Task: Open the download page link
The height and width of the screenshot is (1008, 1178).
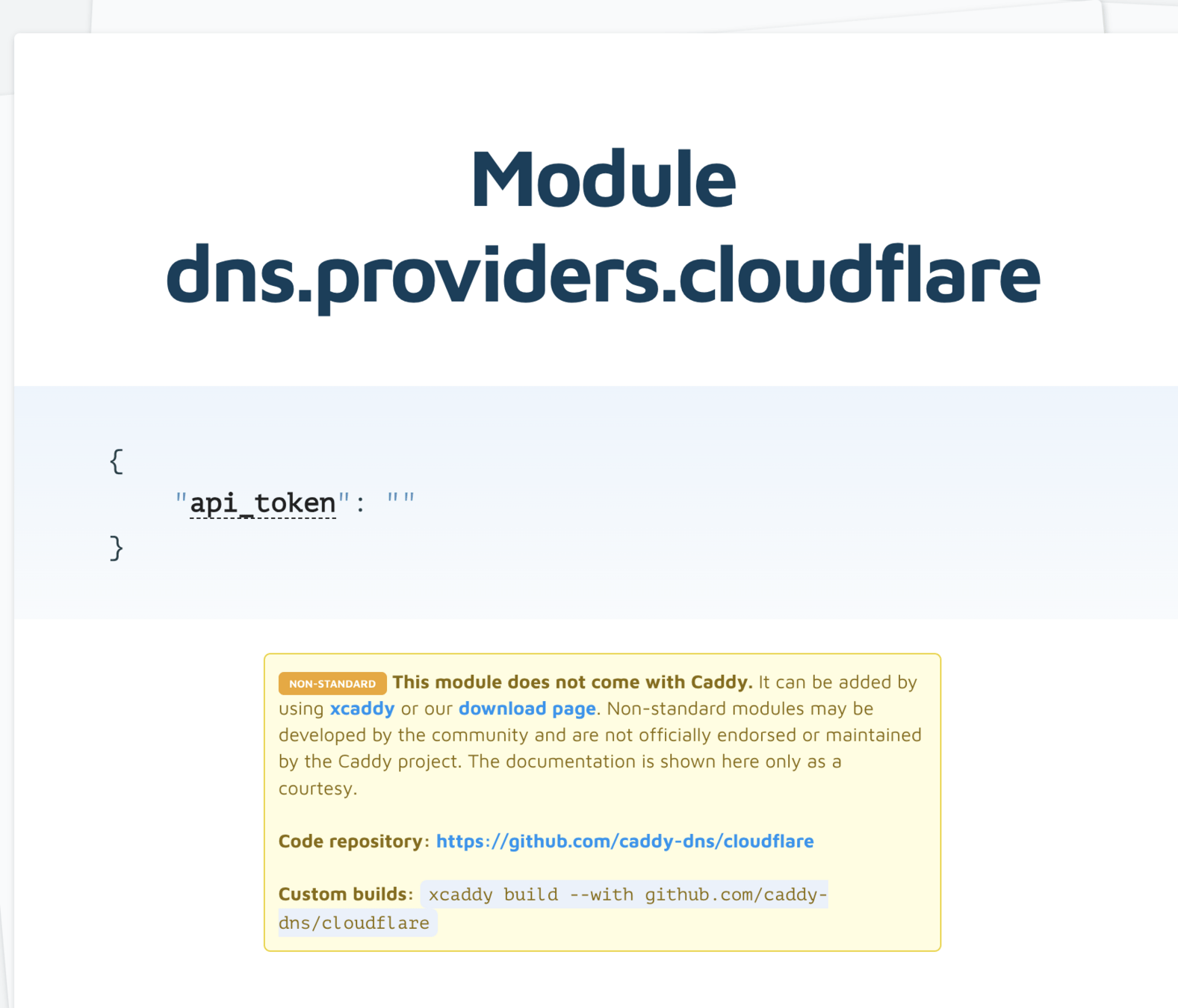Action: click(527, 708)
